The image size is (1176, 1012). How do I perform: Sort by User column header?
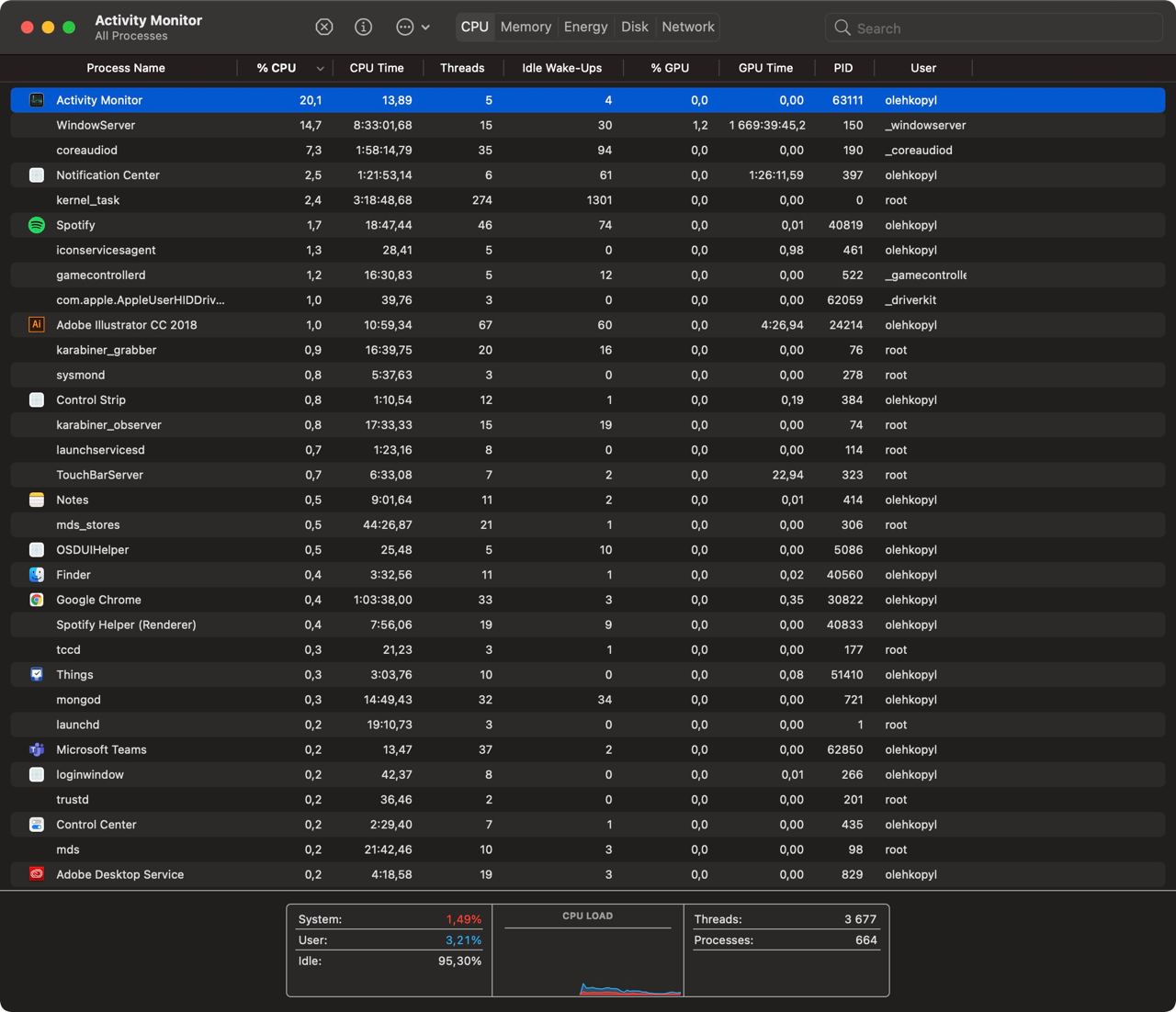(923, 68)
